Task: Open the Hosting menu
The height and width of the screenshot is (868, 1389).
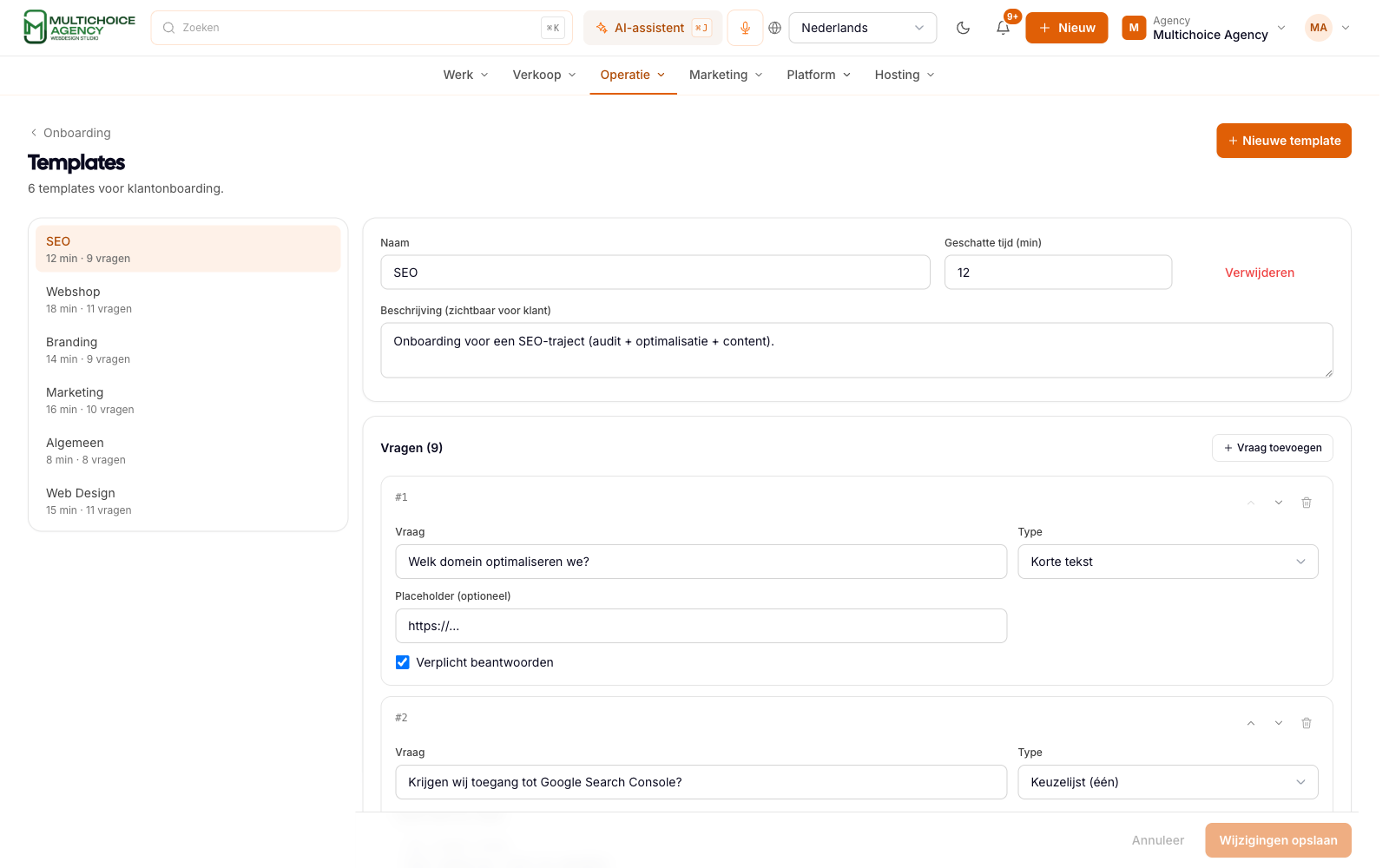Action: (905, 75)
